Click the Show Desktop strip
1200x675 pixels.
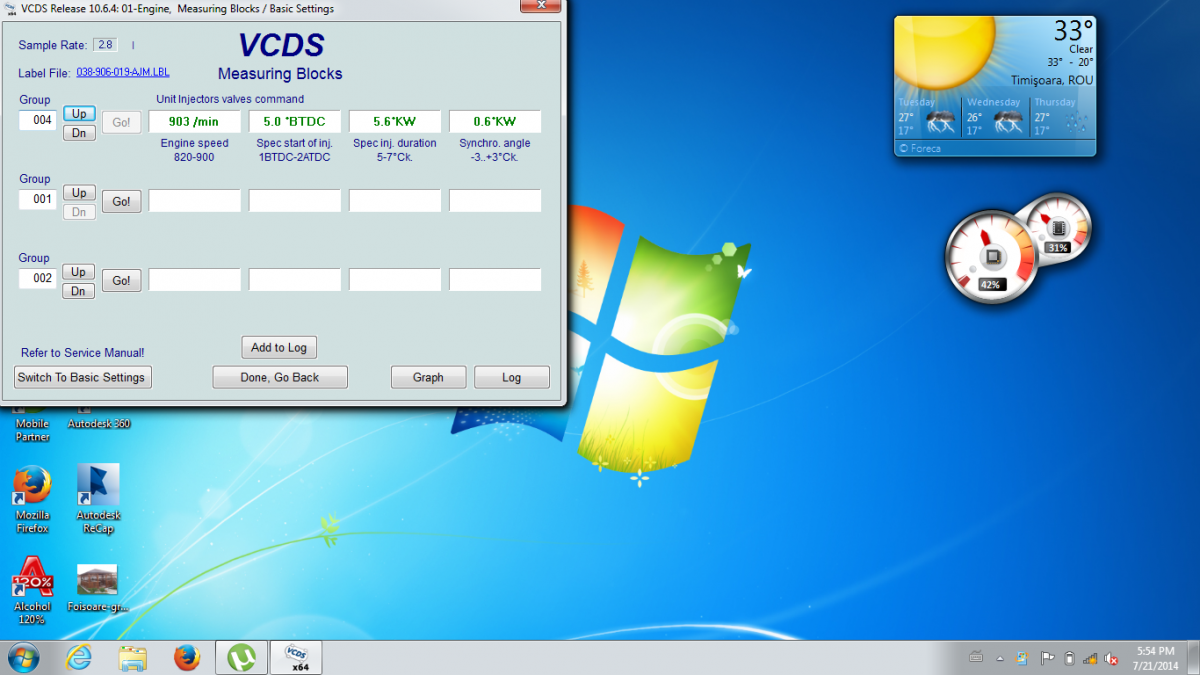click(1192, 657)
